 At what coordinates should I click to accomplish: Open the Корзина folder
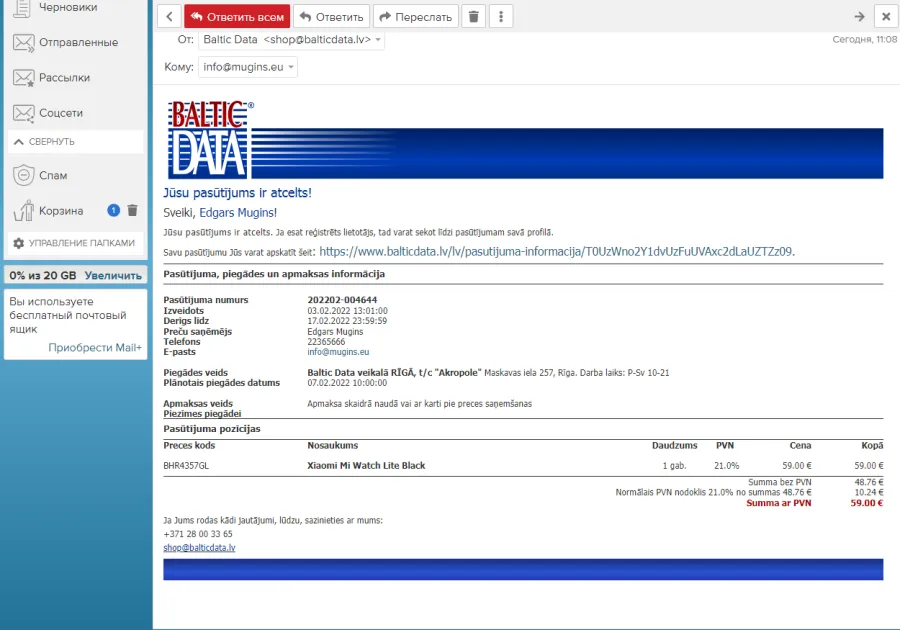coord(61,211)
